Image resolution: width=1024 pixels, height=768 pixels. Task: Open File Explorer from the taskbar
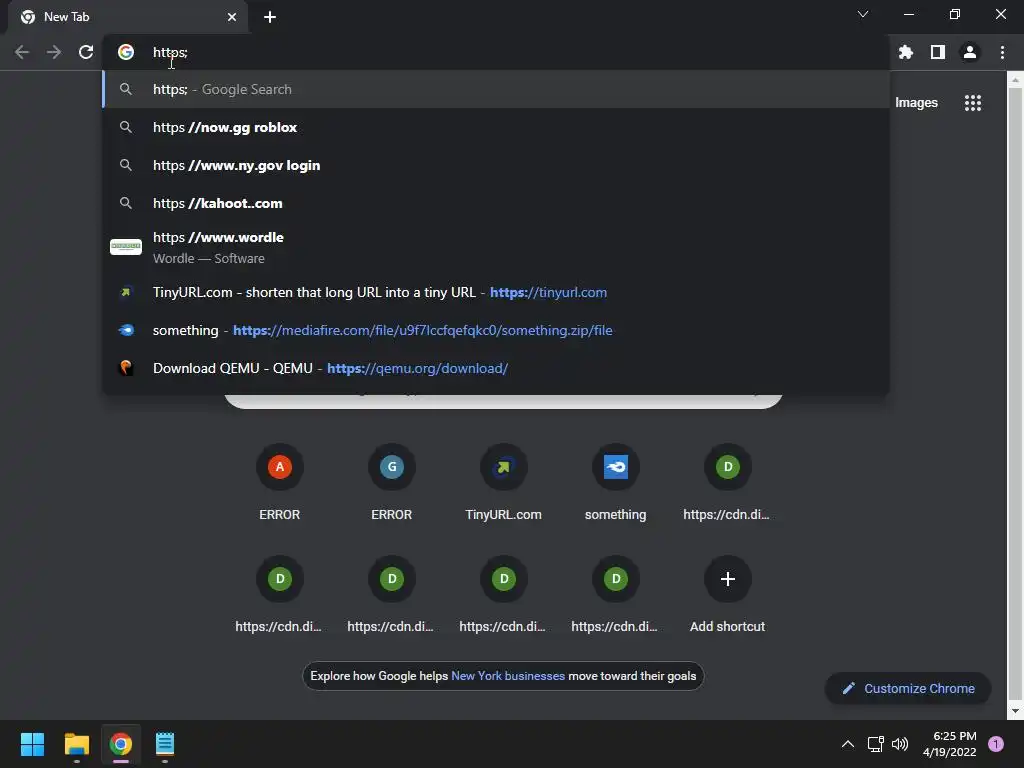click(x=76, y=744)
